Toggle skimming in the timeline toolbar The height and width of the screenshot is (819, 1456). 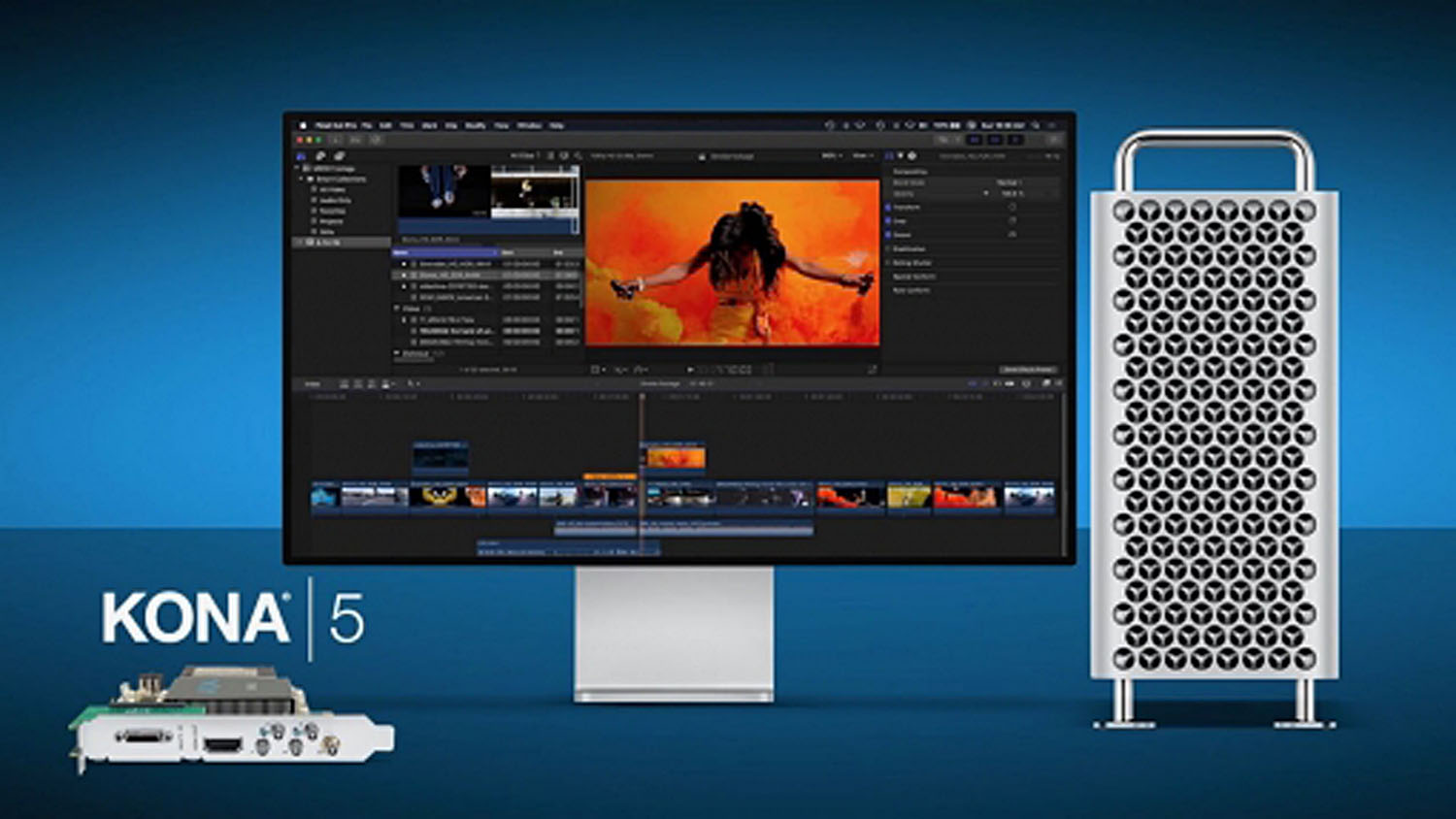975,384
